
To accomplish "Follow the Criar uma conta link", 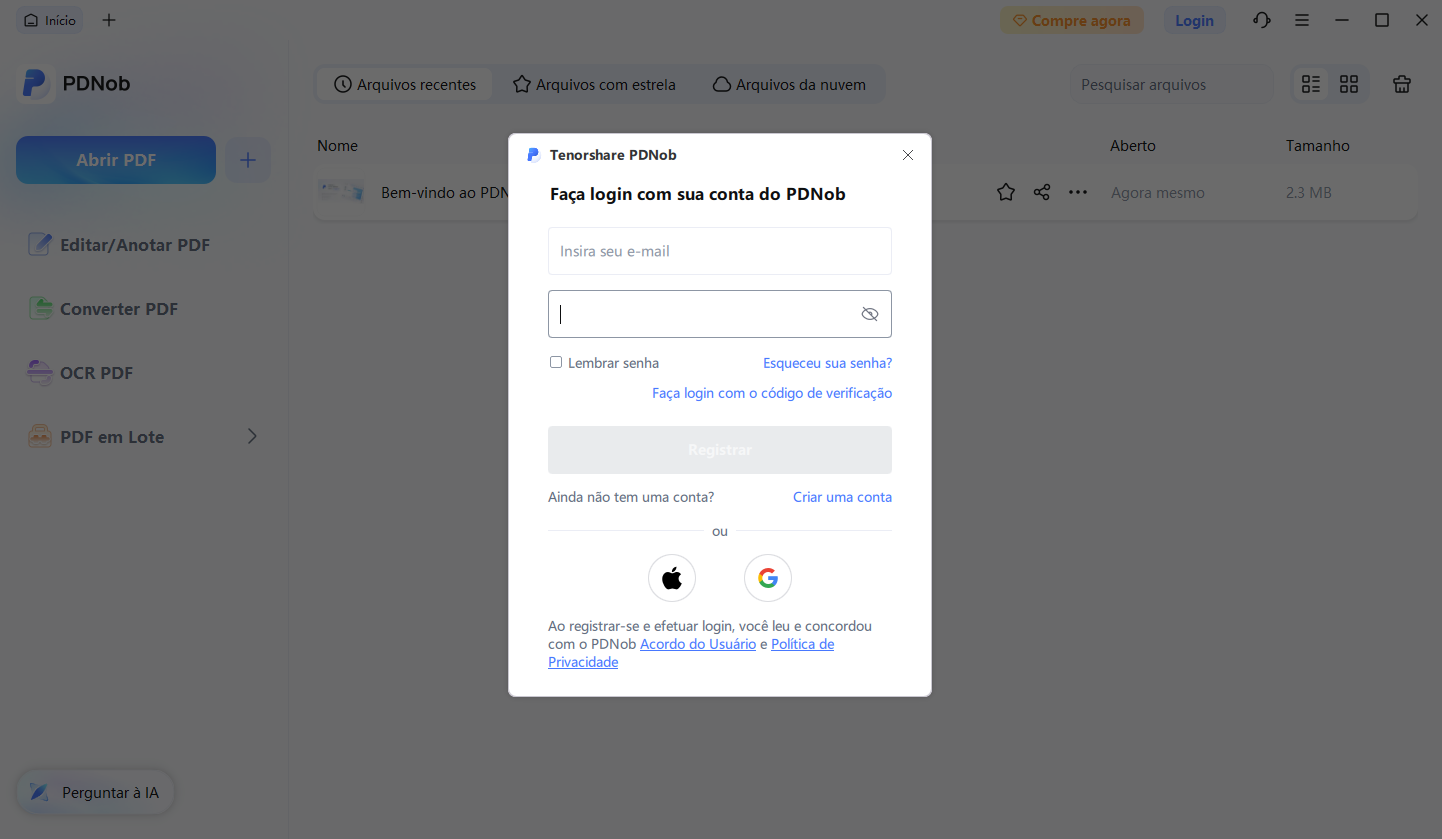I will click(841, 496).
